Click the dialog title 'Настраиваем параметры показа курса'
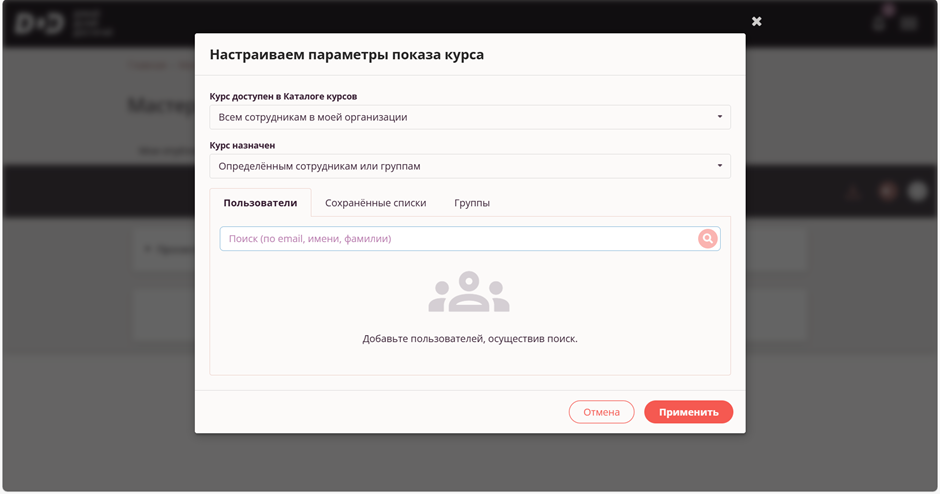Viewport: 940px width, 494px height. (347, 55)
